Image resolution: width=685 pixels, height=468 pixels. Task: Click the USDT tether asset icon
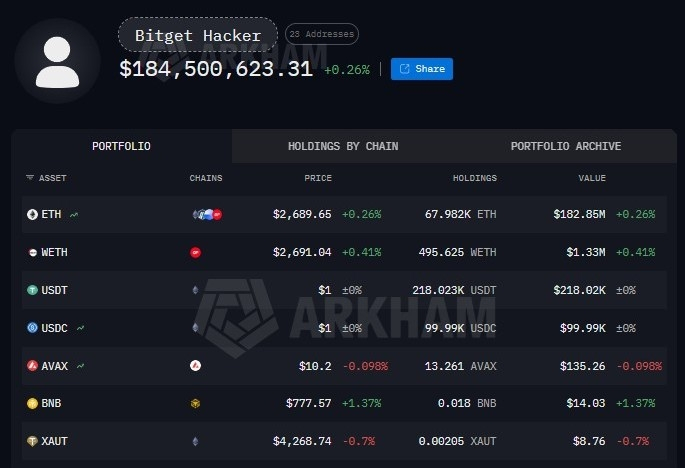pos(32,290)
